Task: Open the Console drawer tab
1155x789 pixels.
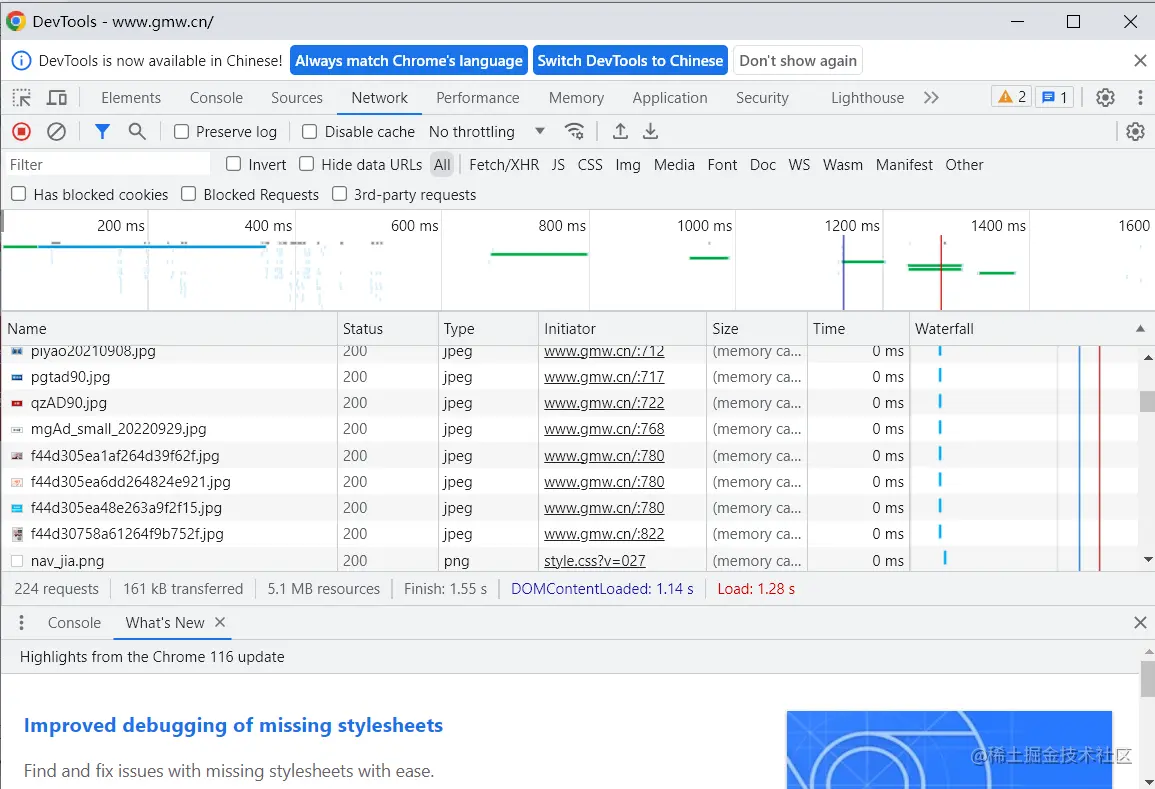Action: pos(74,622)
